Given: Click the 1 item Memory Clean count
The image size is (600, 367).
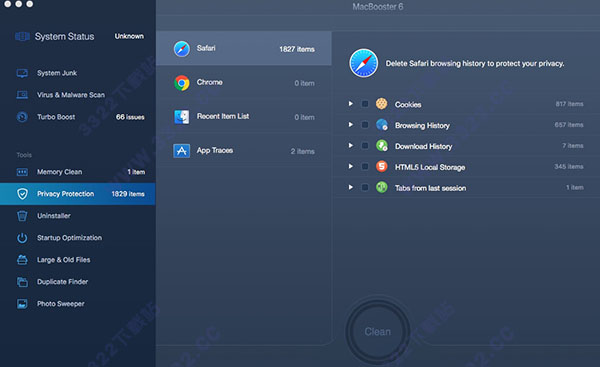Looking at the screenshot, I should [x=136, y=172].
